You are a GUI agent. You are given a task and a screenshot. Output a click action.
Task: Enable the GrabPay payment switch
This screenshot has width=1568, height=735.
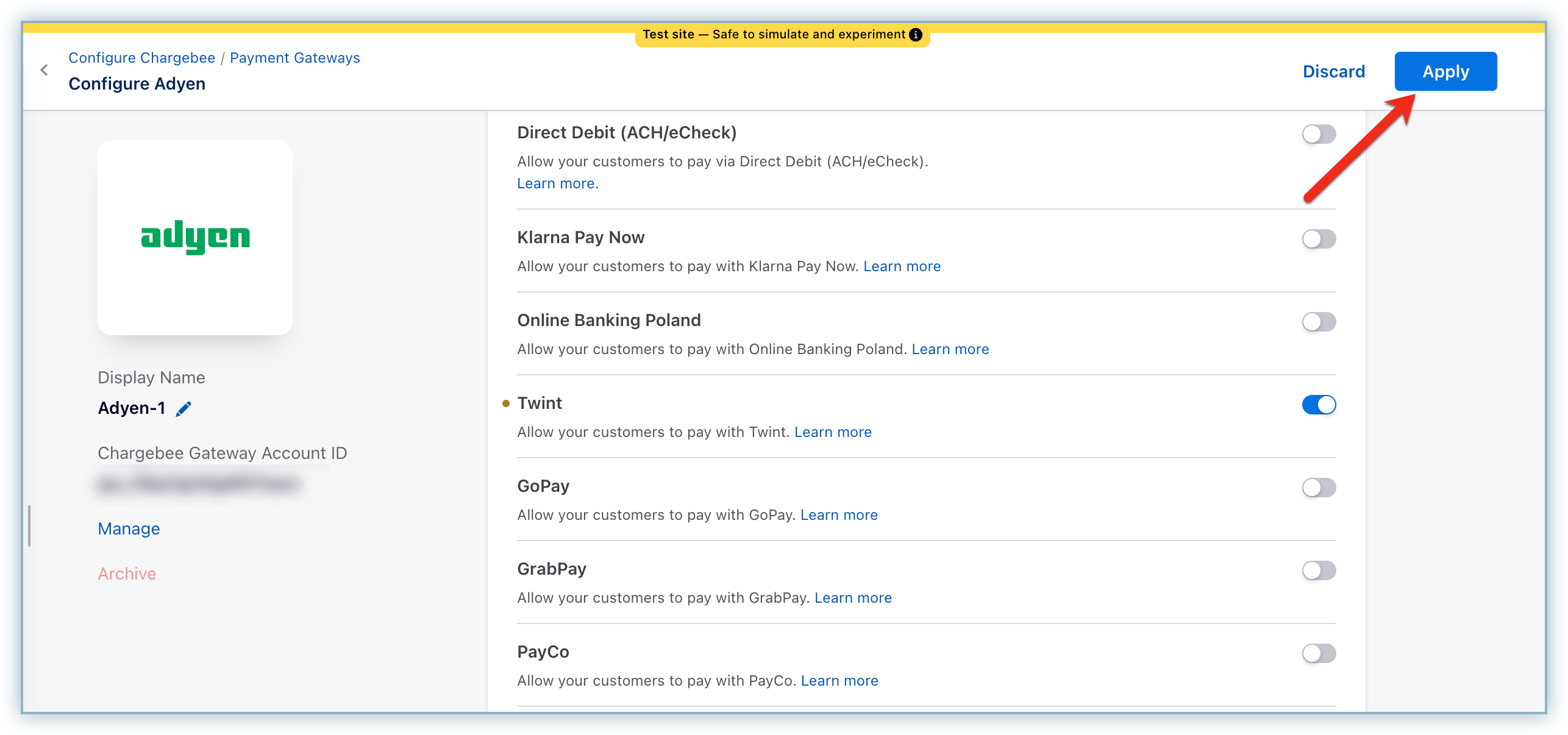pyautogui.click(x=1319, y=570)
